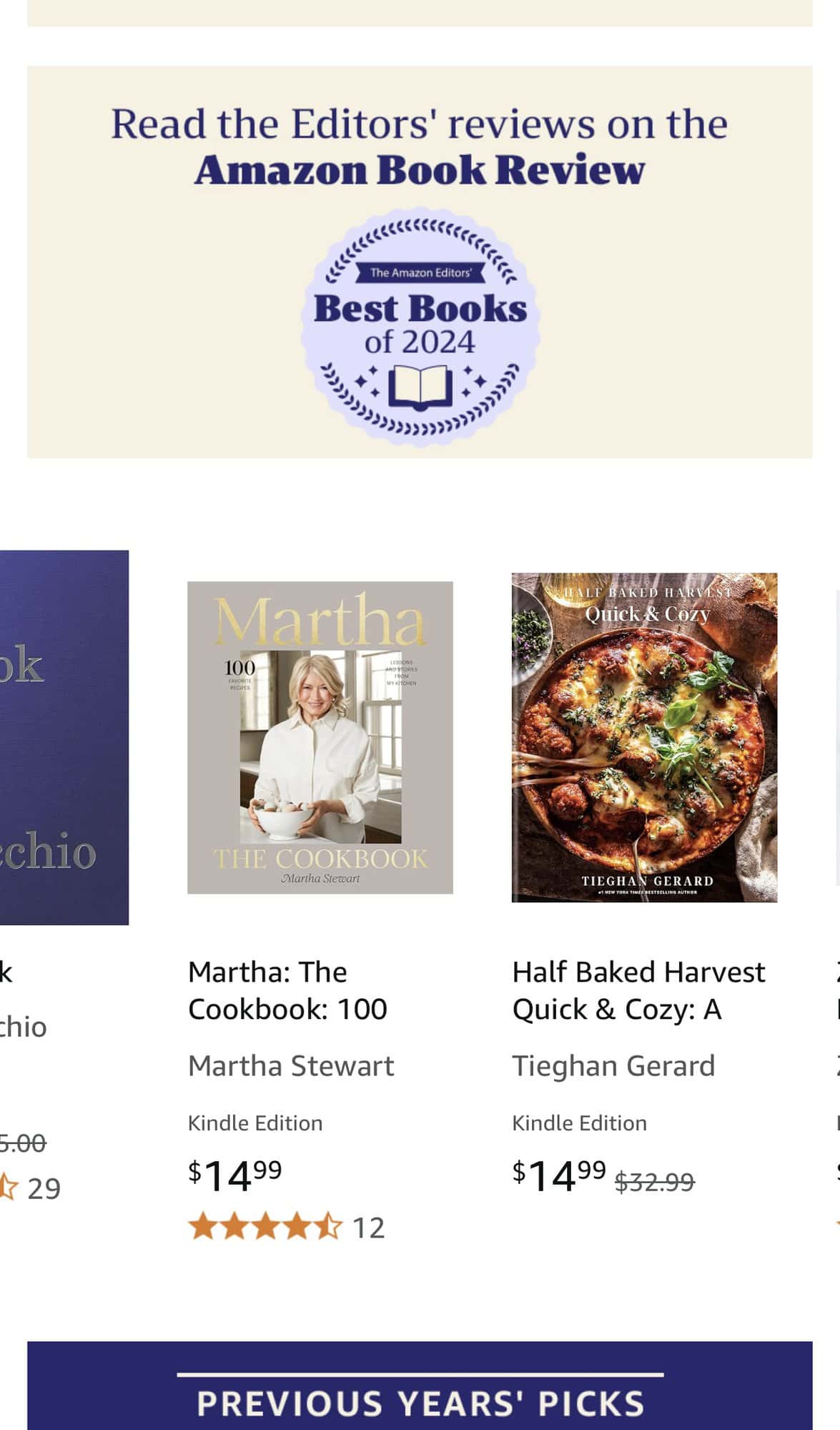The height and width of the screenshot is (1430, 840).
Task: View author Martha Stewart
Action: coord(290,1065)
